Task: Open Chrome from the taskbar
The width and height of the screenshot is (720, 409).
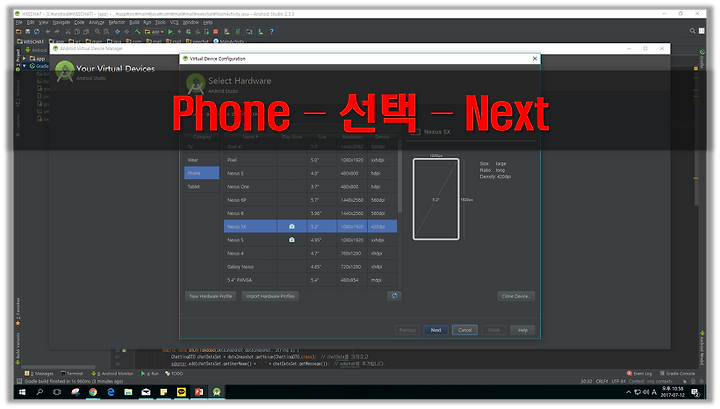Action: point(93,392)
